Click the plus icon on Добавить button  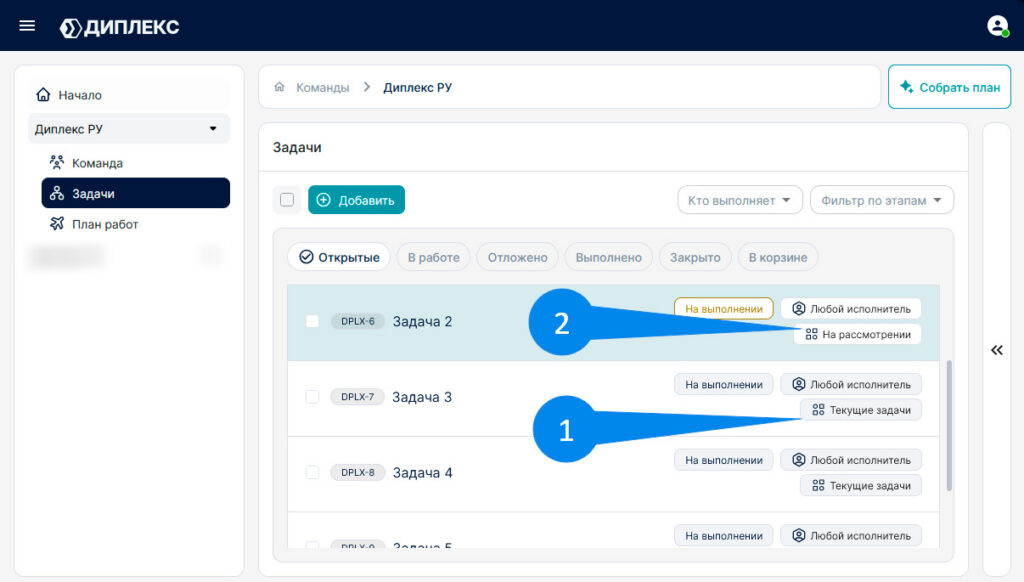coord(323,200)
